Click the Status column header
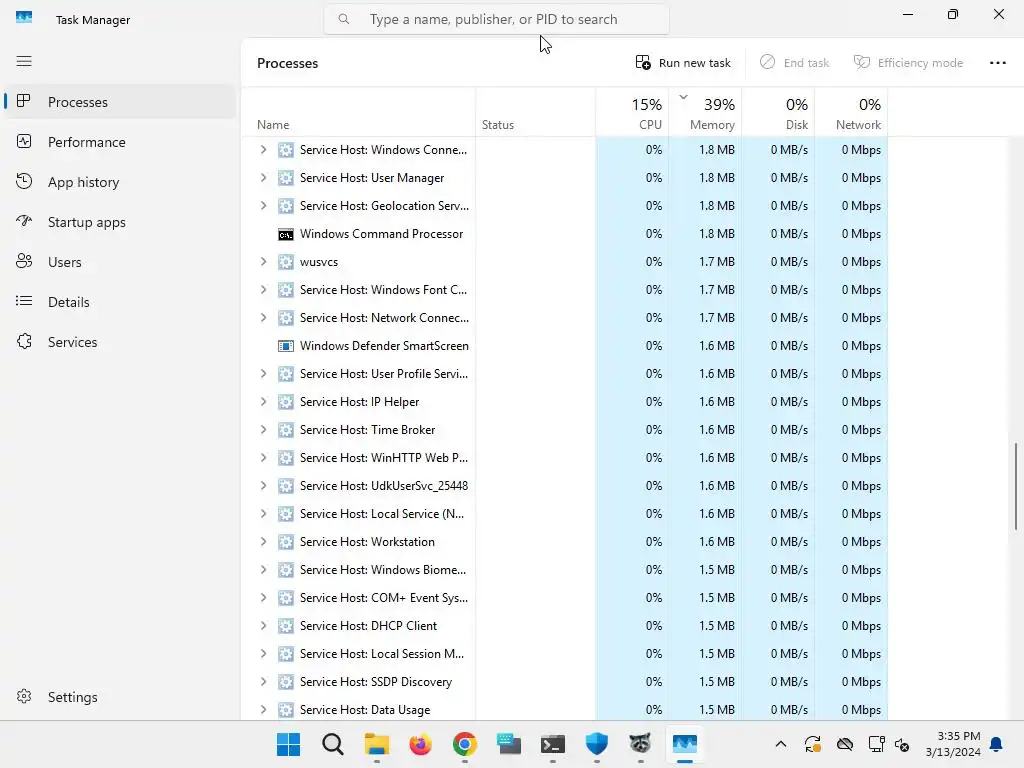This screenshot has height=768, width=1024. pos(536,112)
